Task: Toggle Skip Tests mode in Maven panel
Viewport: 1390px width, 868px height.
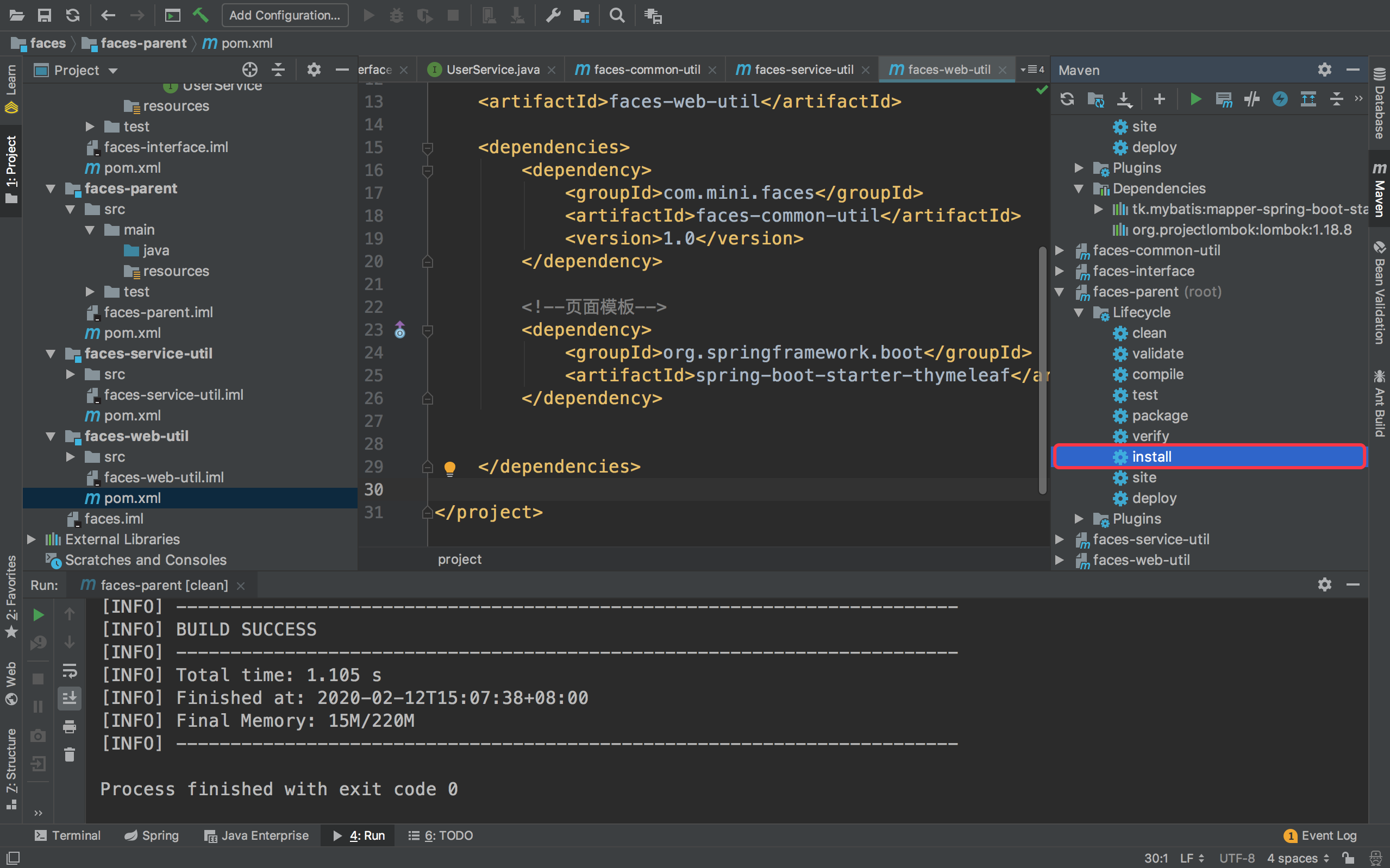Action: 1251,99
